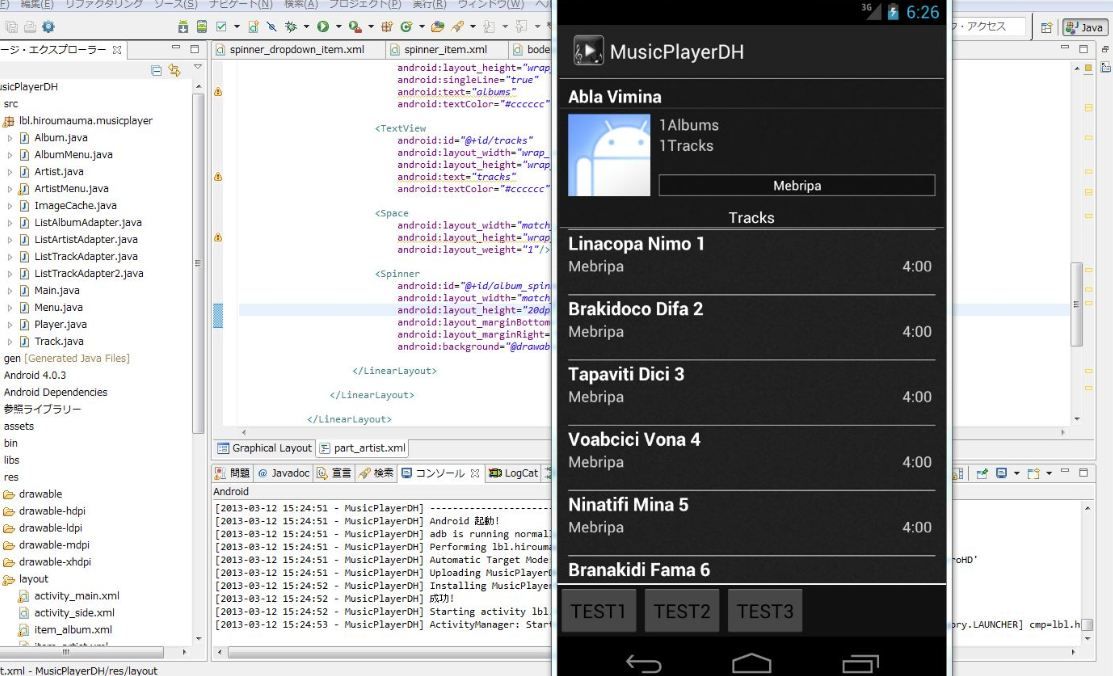Click the External Tools run icon
The width and height of the screenshot is (1113, 676).
pyautogui.click(x=355, y=27)
